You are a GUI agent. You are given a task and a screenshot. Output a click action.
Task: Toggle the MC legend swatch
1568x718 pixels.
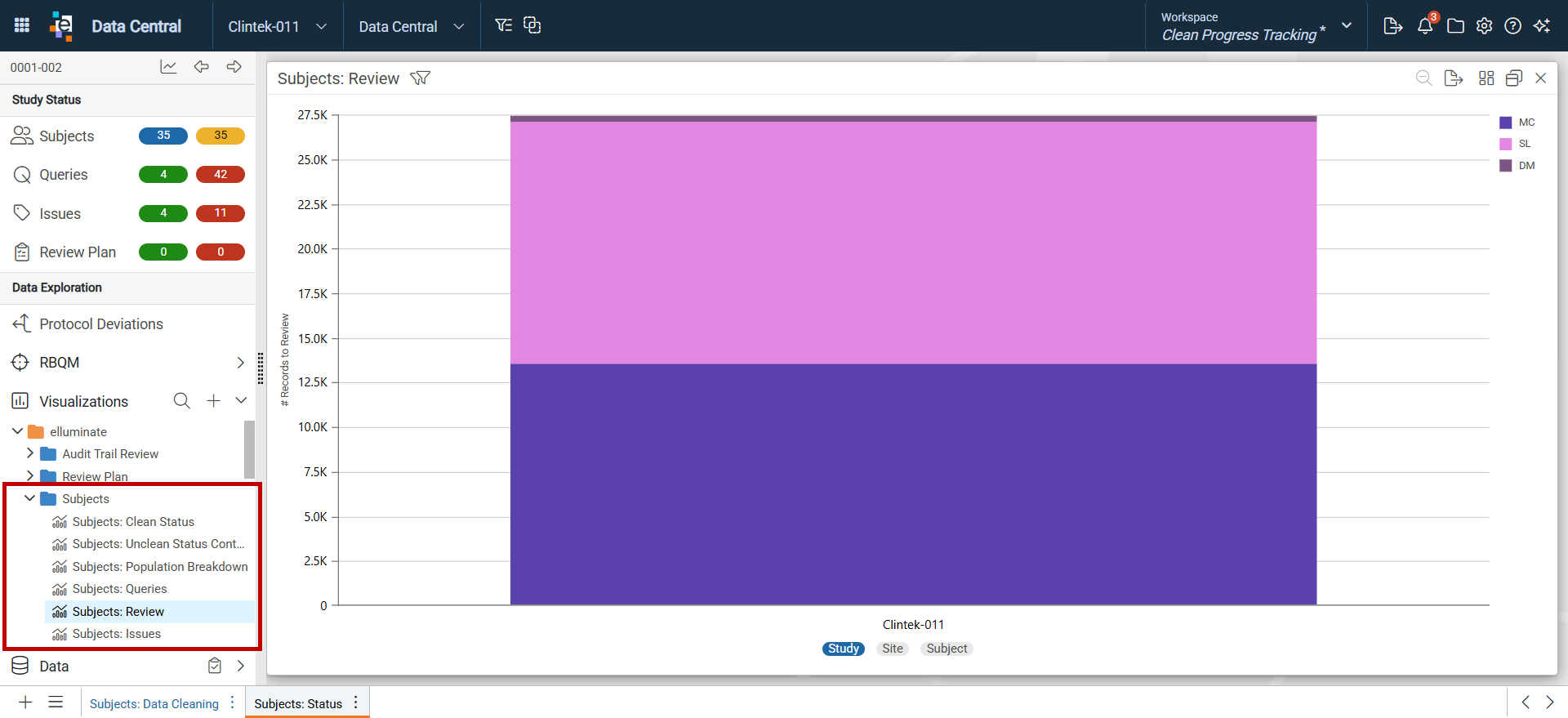coord(1506,123)
